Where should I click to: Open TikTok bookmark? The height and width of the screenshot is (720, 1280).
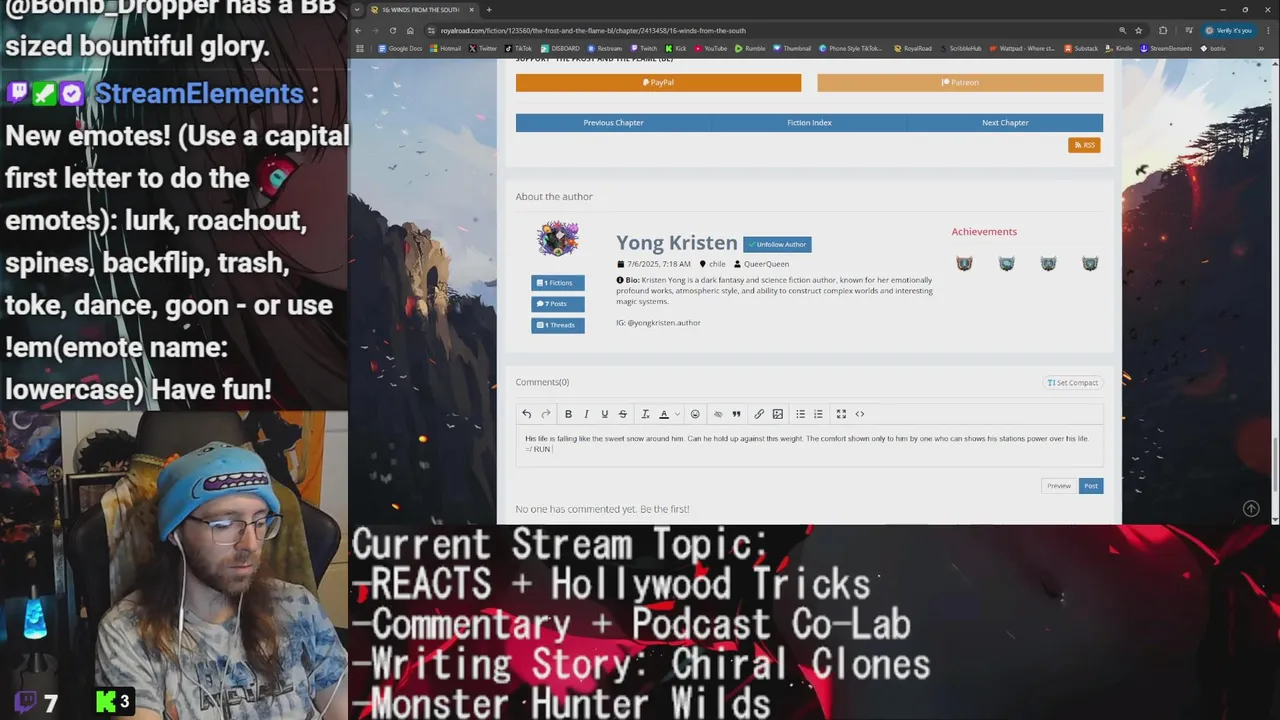pos(519,48)
